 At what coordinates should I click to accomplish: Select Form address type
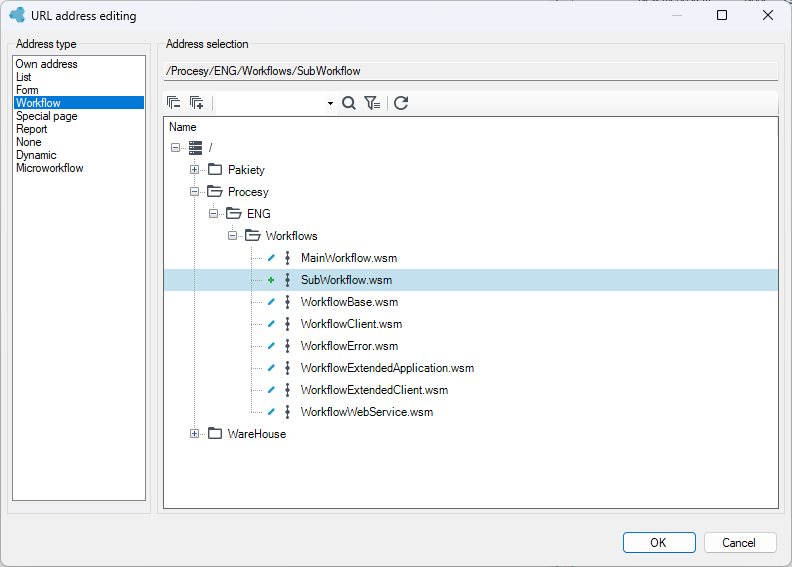(79, 90)
